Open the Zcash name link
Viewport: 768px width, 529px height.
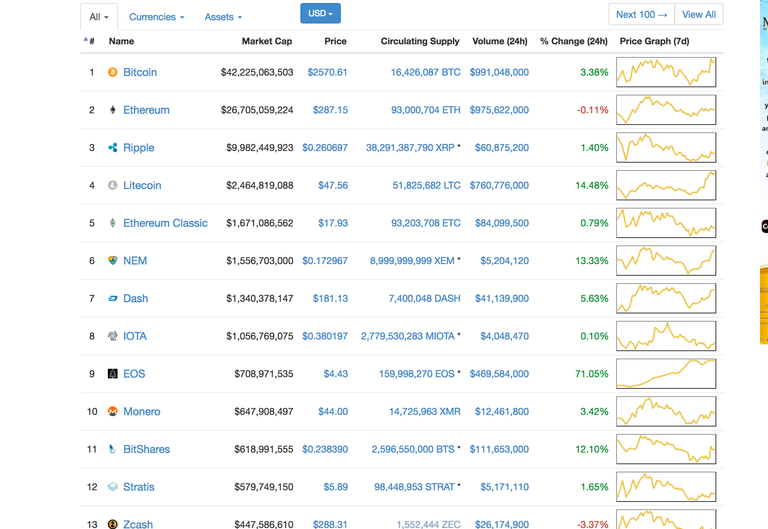coord(138,524)
